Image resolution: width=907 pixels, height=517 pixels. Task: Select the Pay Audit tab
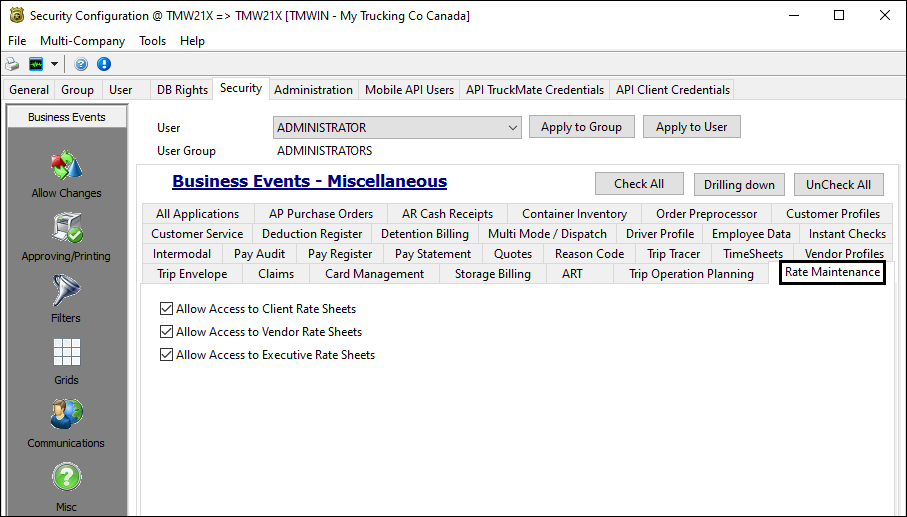(x=259, y=253)
